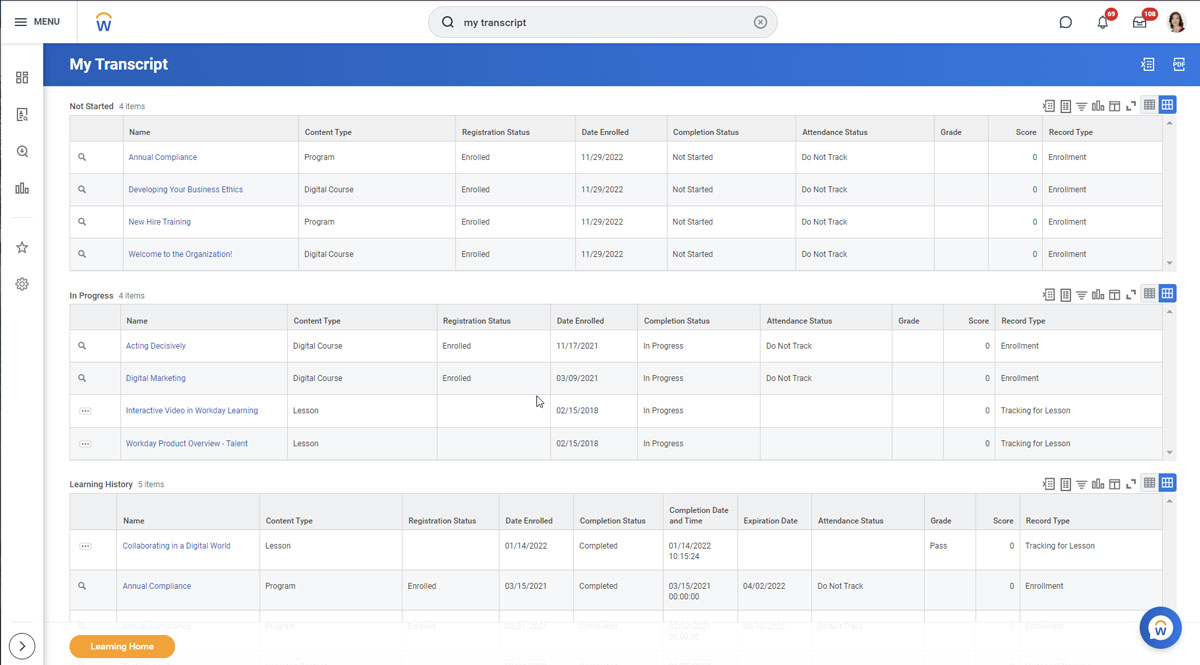Export My Transcript page to PDF

1178,64
